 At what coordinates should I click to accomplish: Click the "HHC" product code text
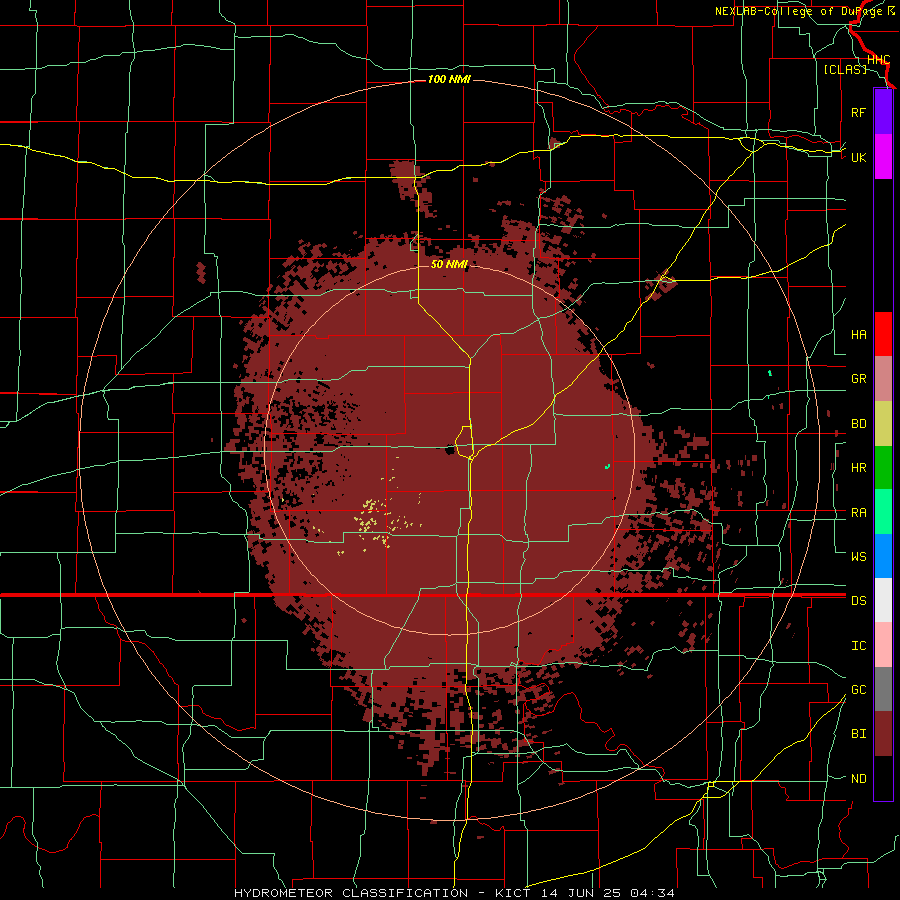(878, 59)
